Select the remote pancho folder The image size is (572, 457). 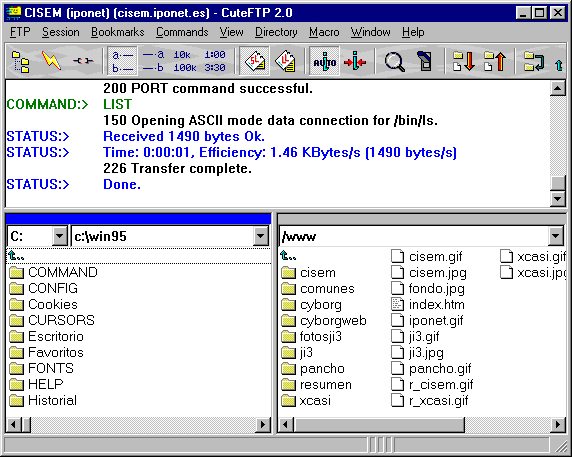point(313,369)
